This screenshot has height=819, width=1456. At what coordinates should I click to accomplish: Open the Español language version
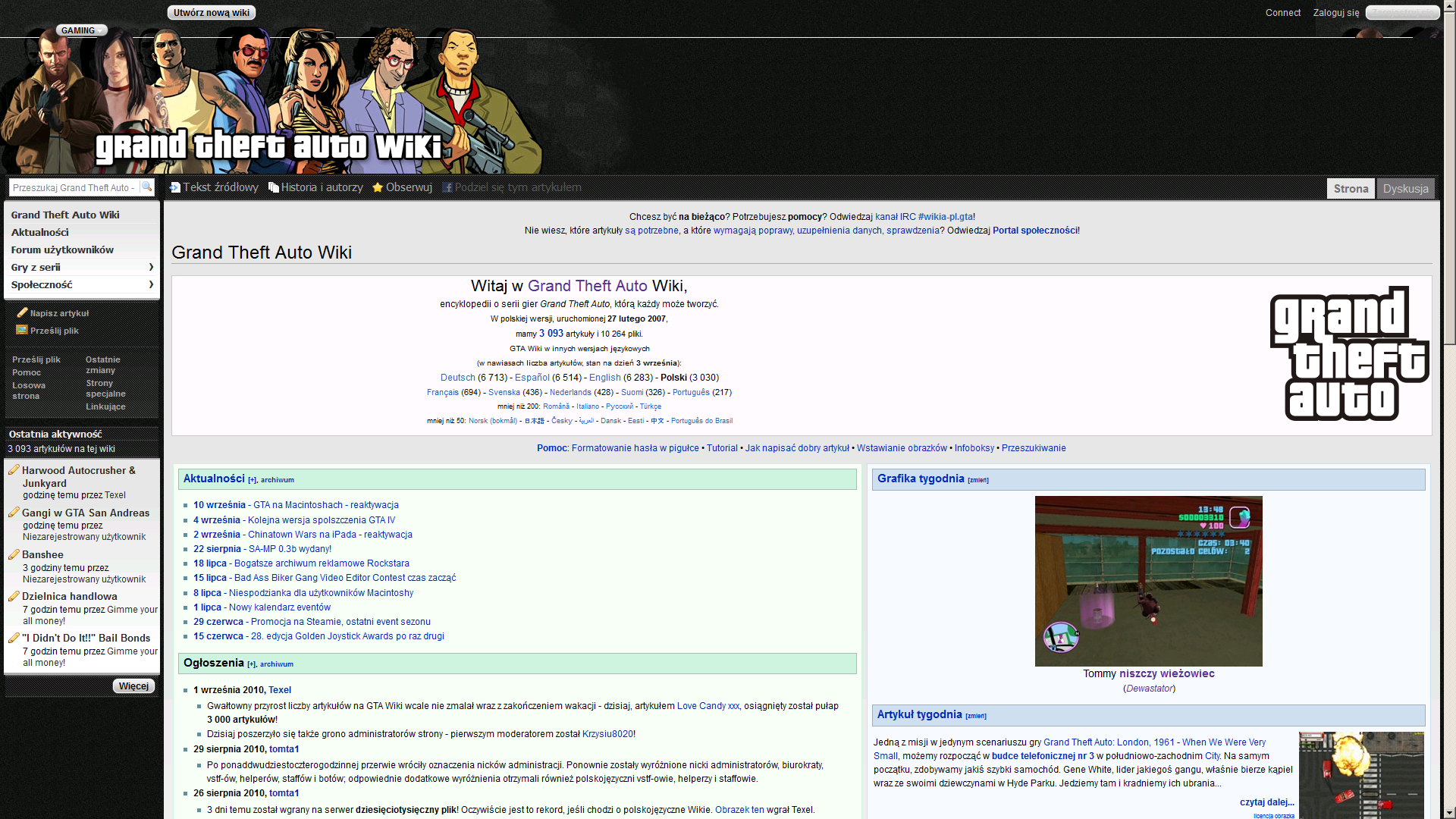(x=532, y=378)
